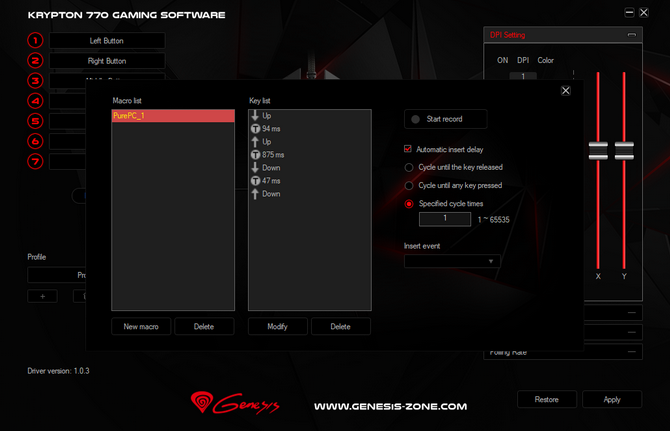Open the Right Button assignment
This screenshot has width=670, height=431.
(107, 61)
